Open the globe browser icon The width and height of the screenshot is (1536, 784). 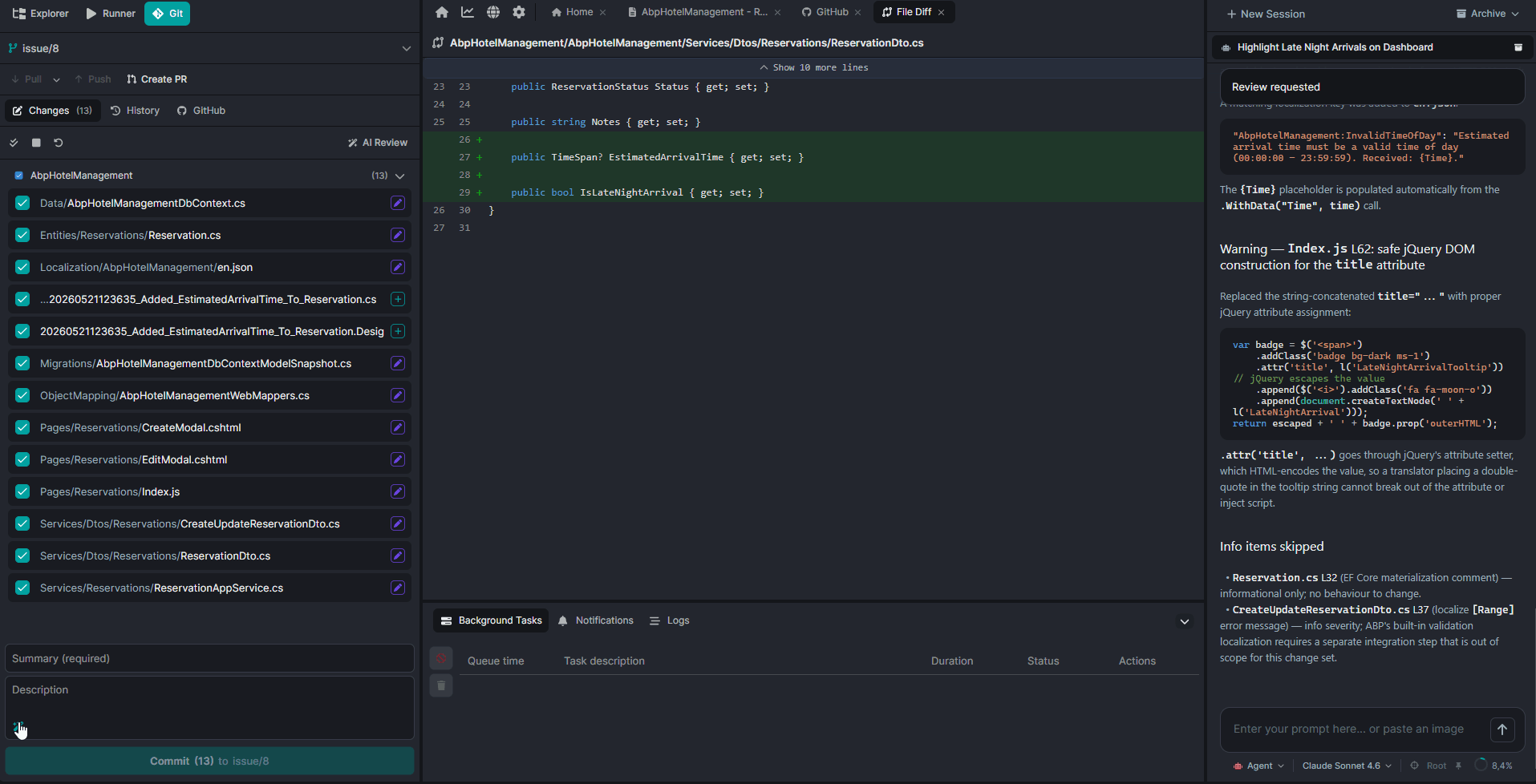[493, 12]
